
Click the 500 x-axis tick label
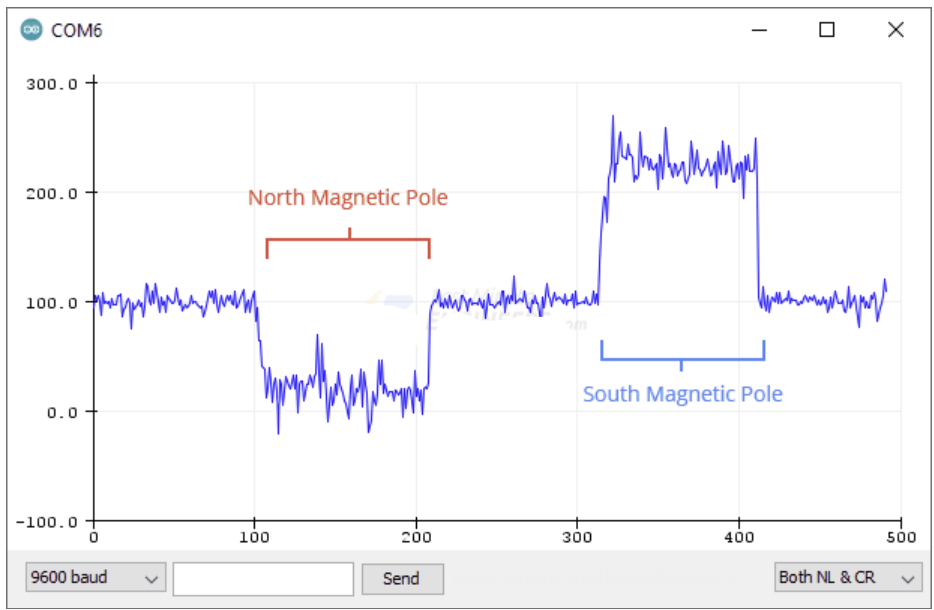(900, 537)
